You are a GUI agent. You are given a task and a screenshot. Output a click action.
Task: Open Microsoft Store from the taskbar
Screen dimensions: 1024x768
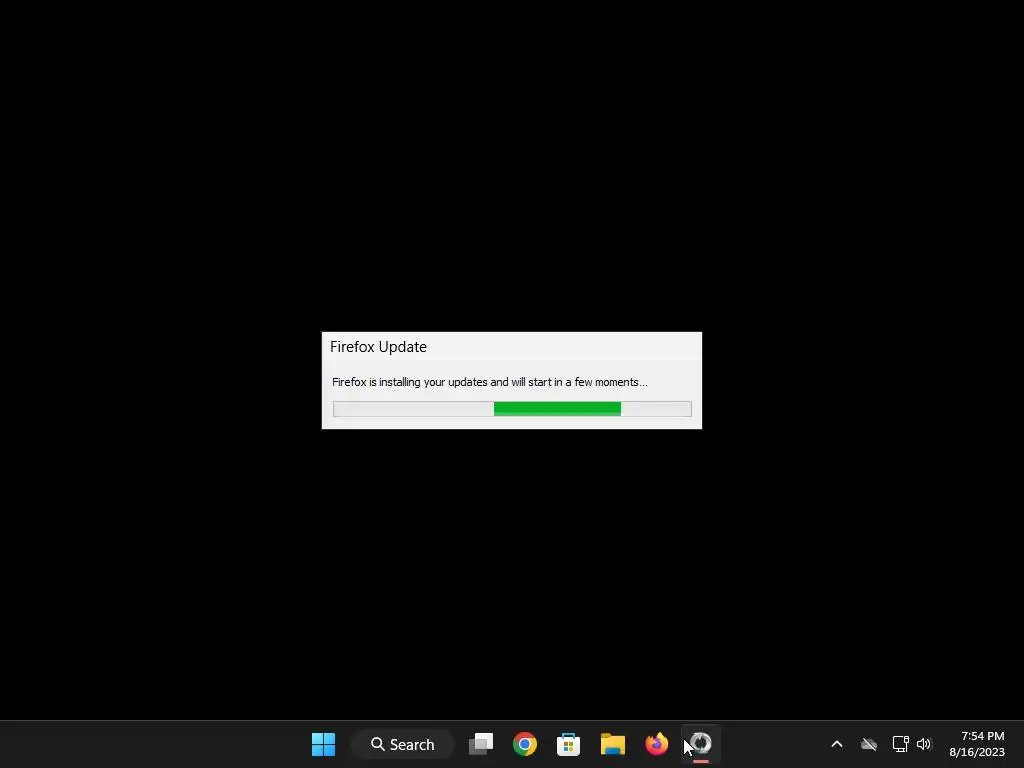pos(568,744)
